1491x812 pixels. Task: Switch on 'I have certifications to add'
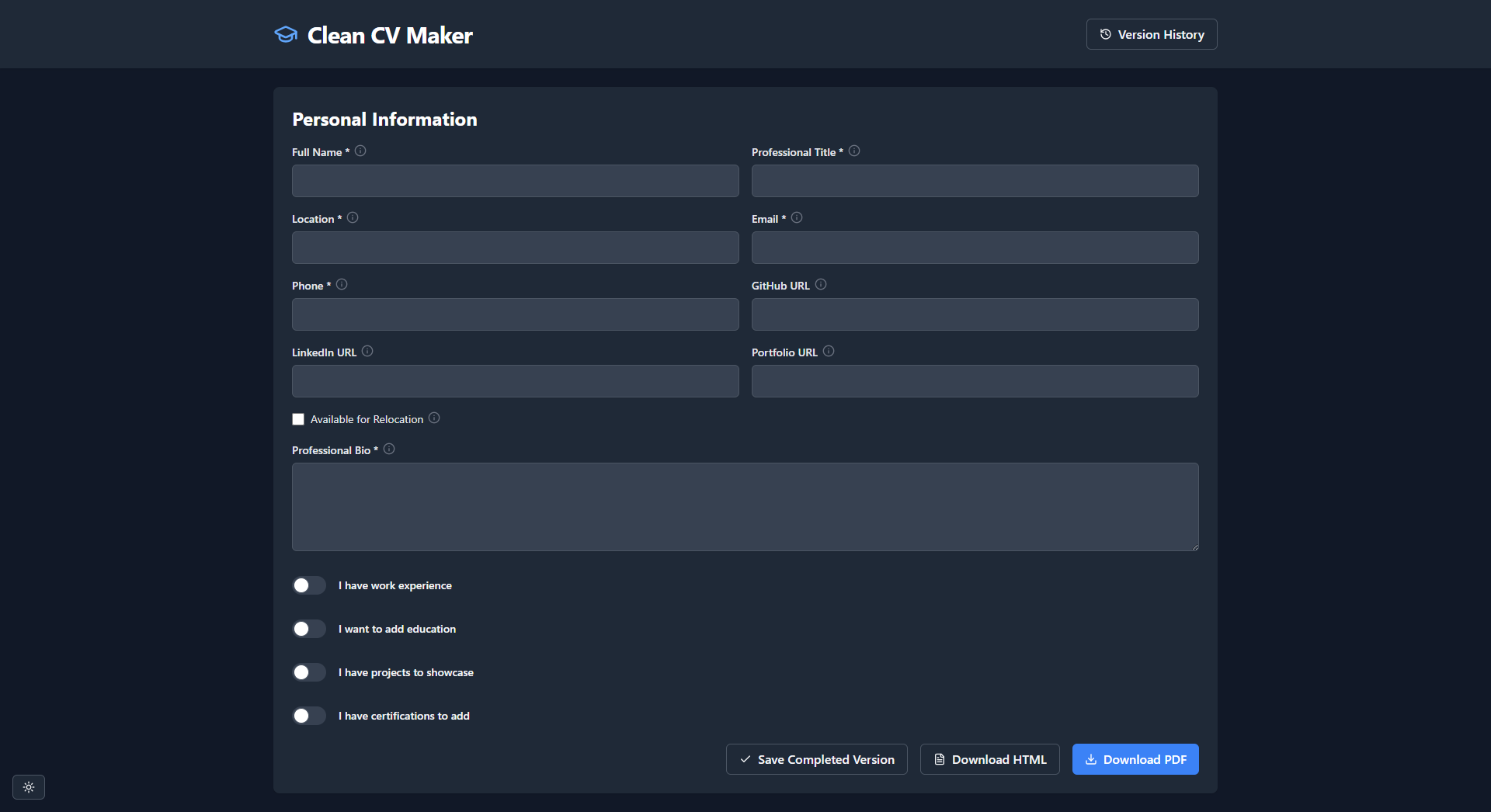(308, 716)
